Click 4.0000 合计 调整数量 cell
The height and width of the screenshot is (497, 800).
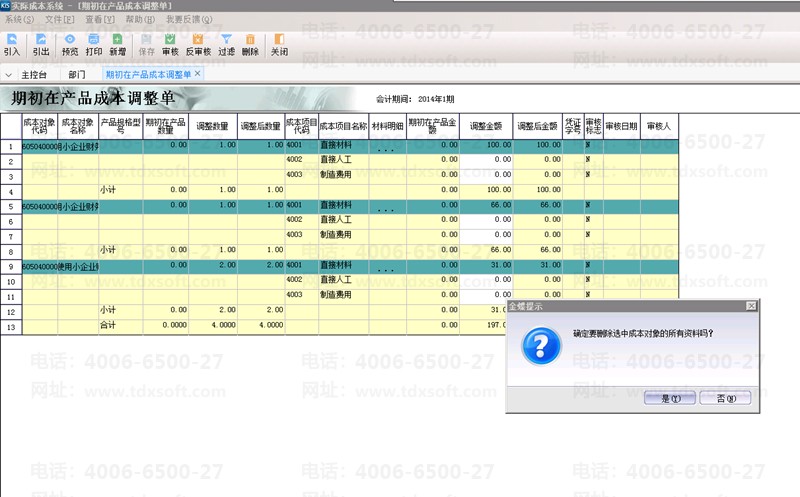tap(213, 326)
